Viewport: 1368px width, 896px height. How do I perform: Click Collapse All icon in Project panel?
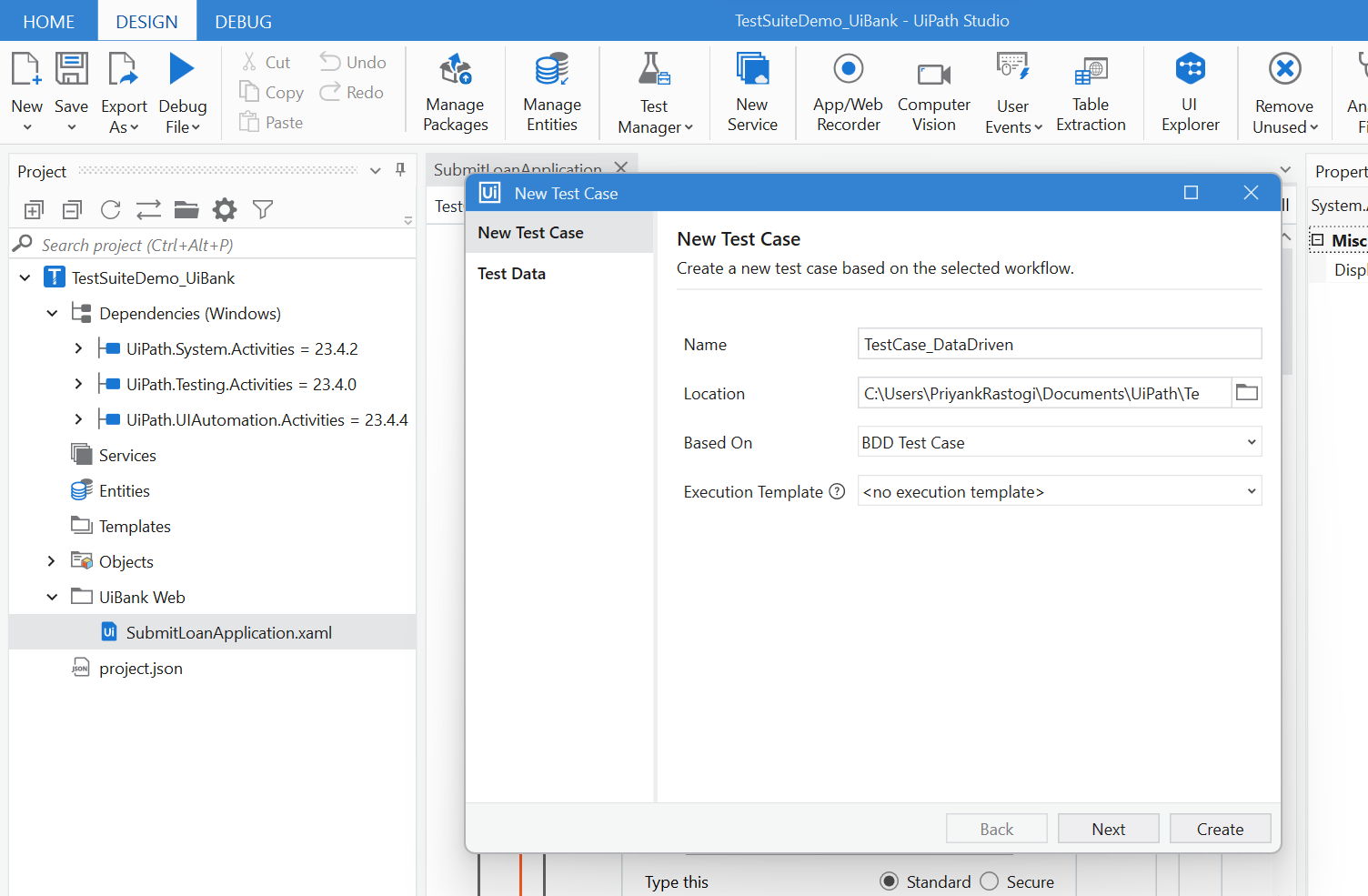[72, 210]
